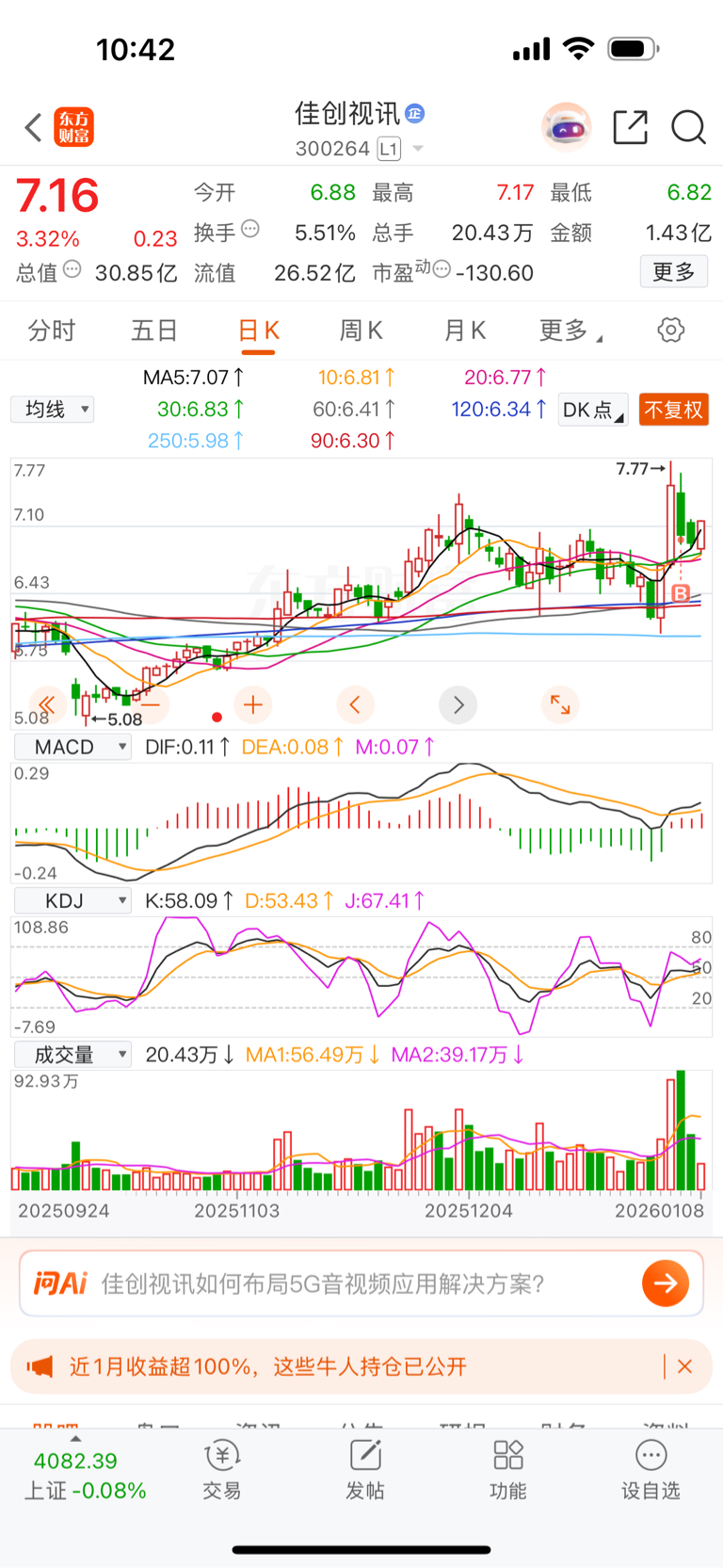
Task: Open the 东方财富 logo icon
Action: (x=74, y=127)
